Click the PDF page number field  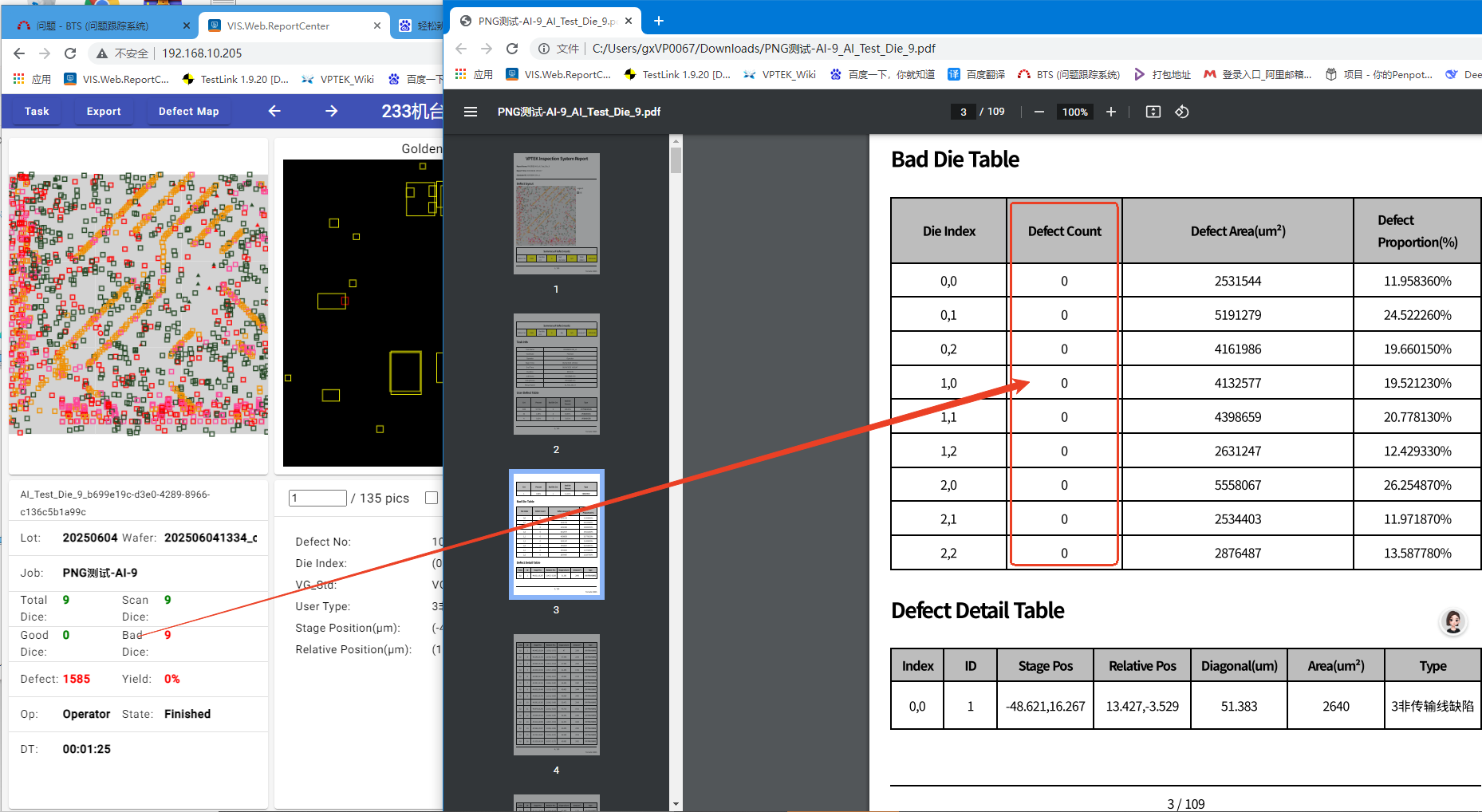(963, 112)
